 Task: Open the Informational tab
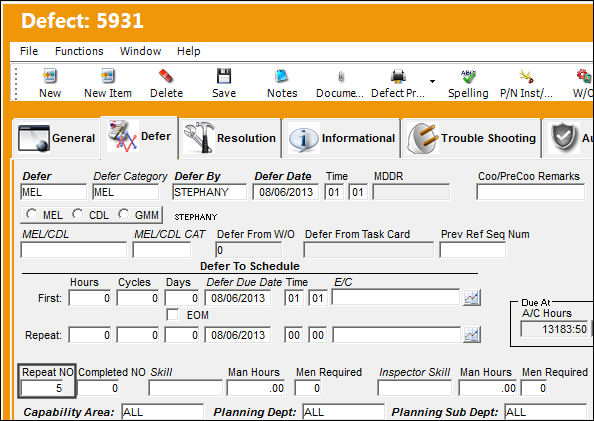tap(341, 138)
